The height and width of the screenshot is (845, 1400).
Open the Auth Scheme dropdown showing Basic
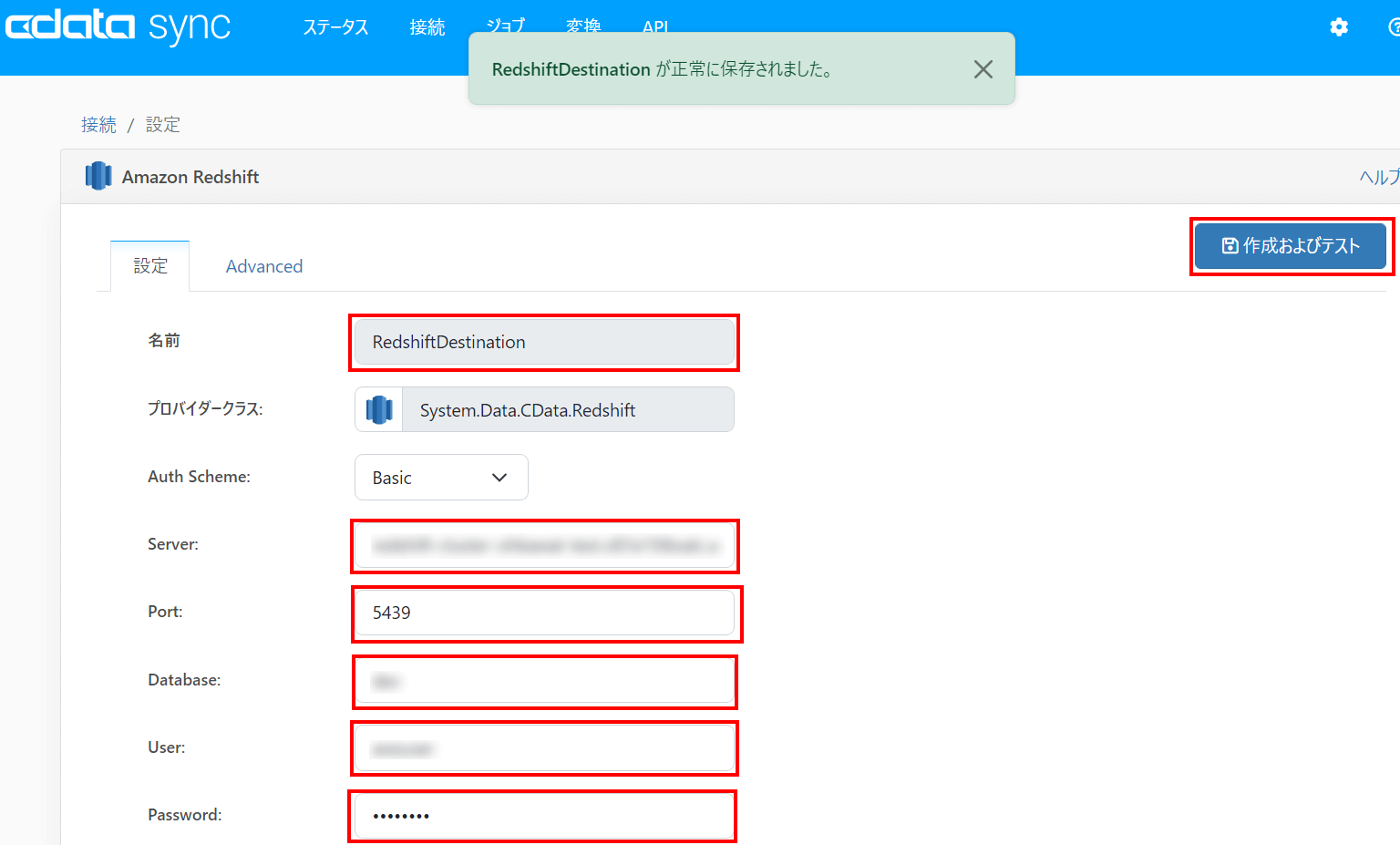click(441, 477)
